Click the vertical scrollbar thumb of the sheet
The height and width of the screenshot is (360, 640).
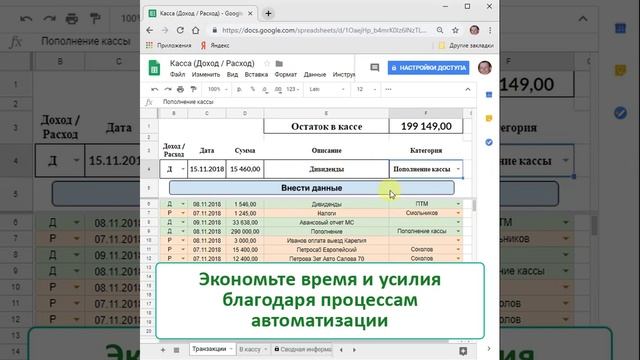coord(474,205)
